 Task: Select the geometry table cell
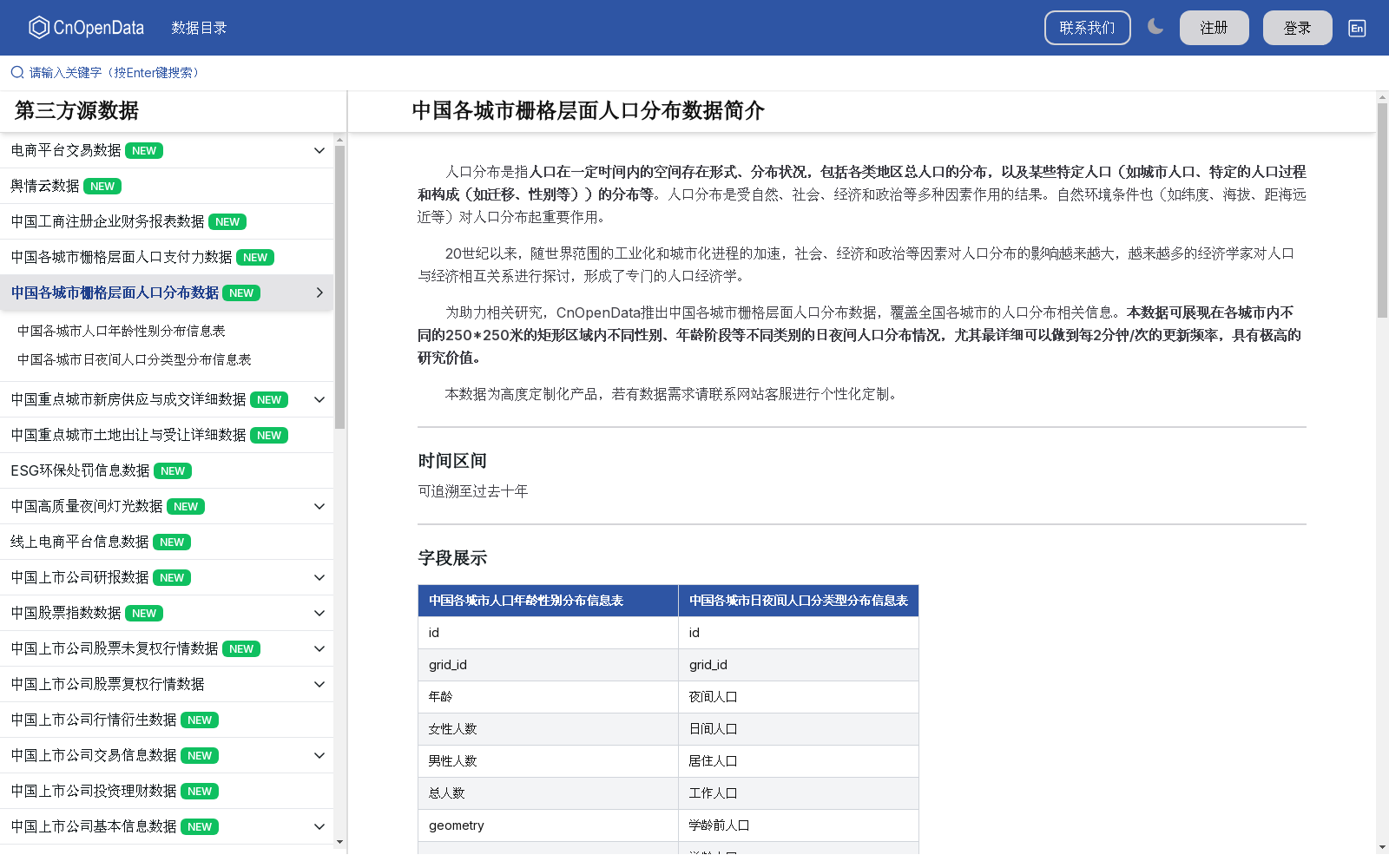click(x=548, y=825)
